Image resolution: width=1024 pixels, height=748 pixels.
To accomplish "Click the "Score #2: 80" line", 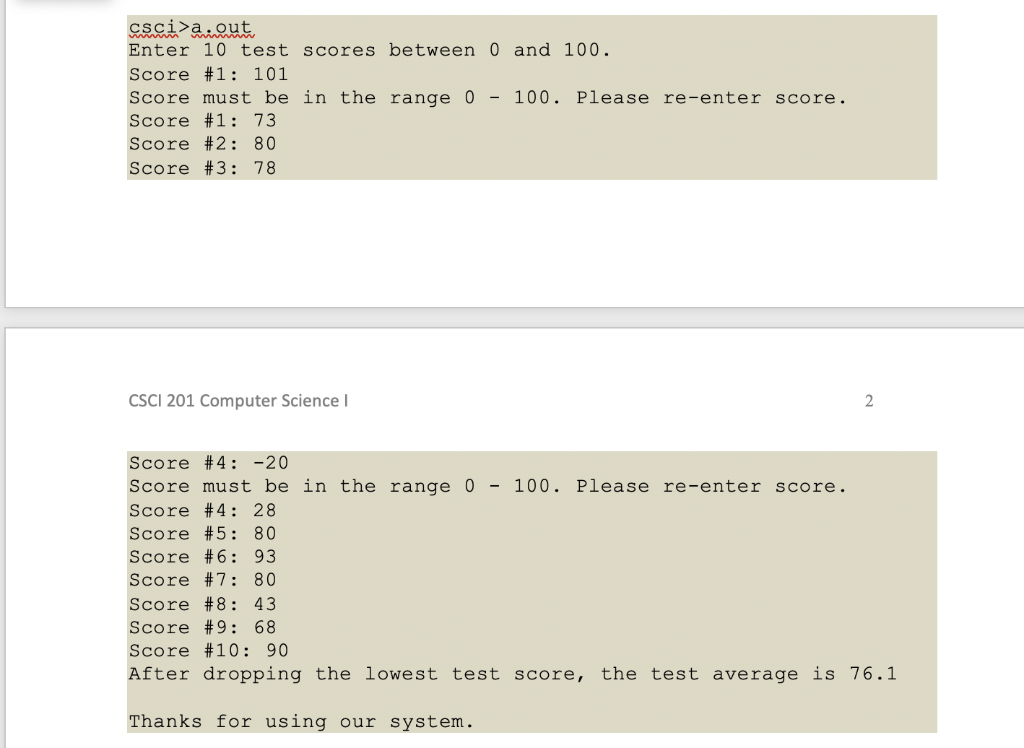I will pyautogui.click(x=200, y=144).
